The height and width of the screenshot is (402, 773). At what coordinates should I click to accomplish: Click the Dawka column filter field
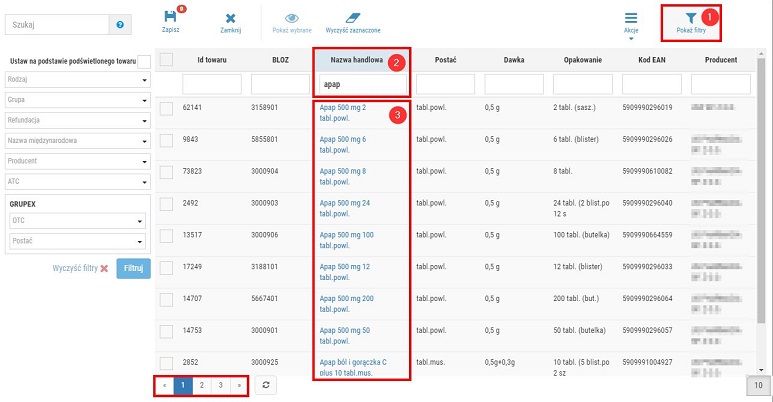(x=514, y=84)
